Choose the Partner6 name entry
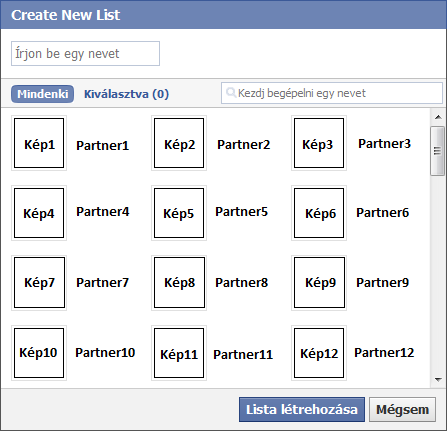The image size is (447, 431). pyautogui.click(x=382, y=213)
